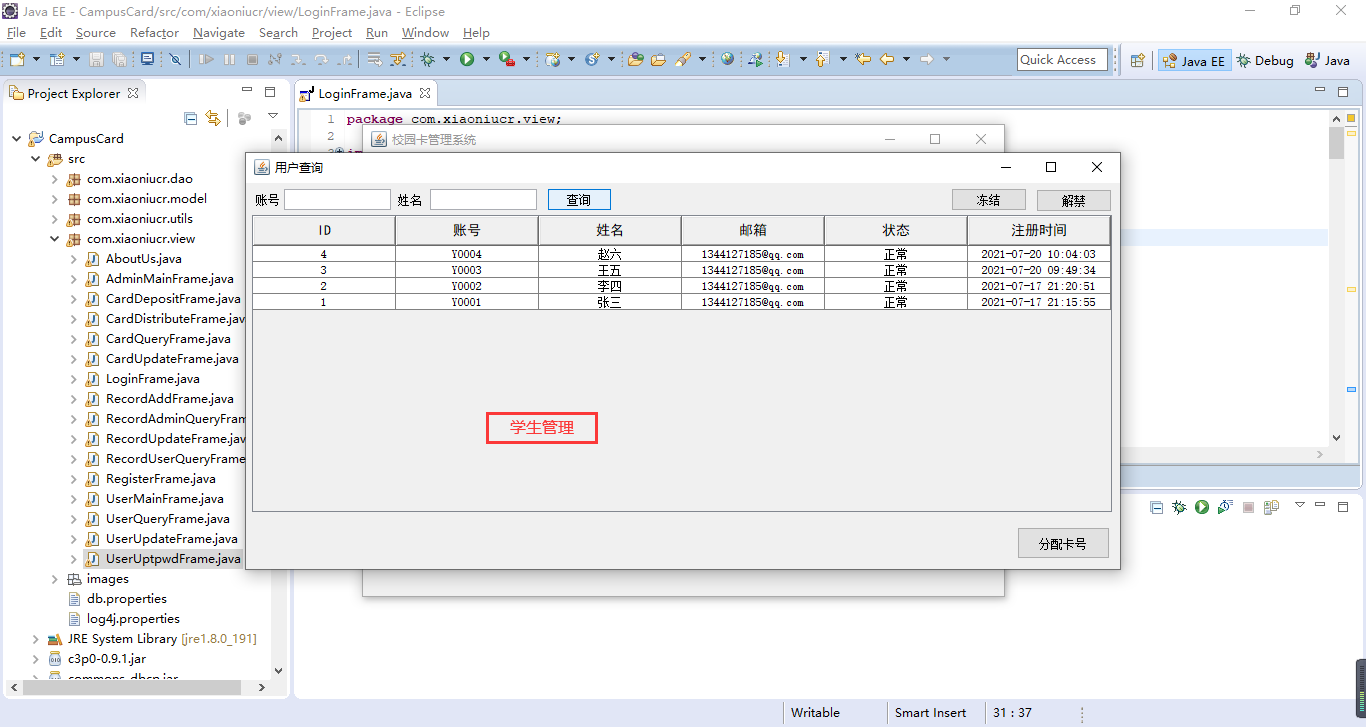Click the Previous Annotation up-arrow icon
The height and width of the screenshot is (727, 1366).
822,60
